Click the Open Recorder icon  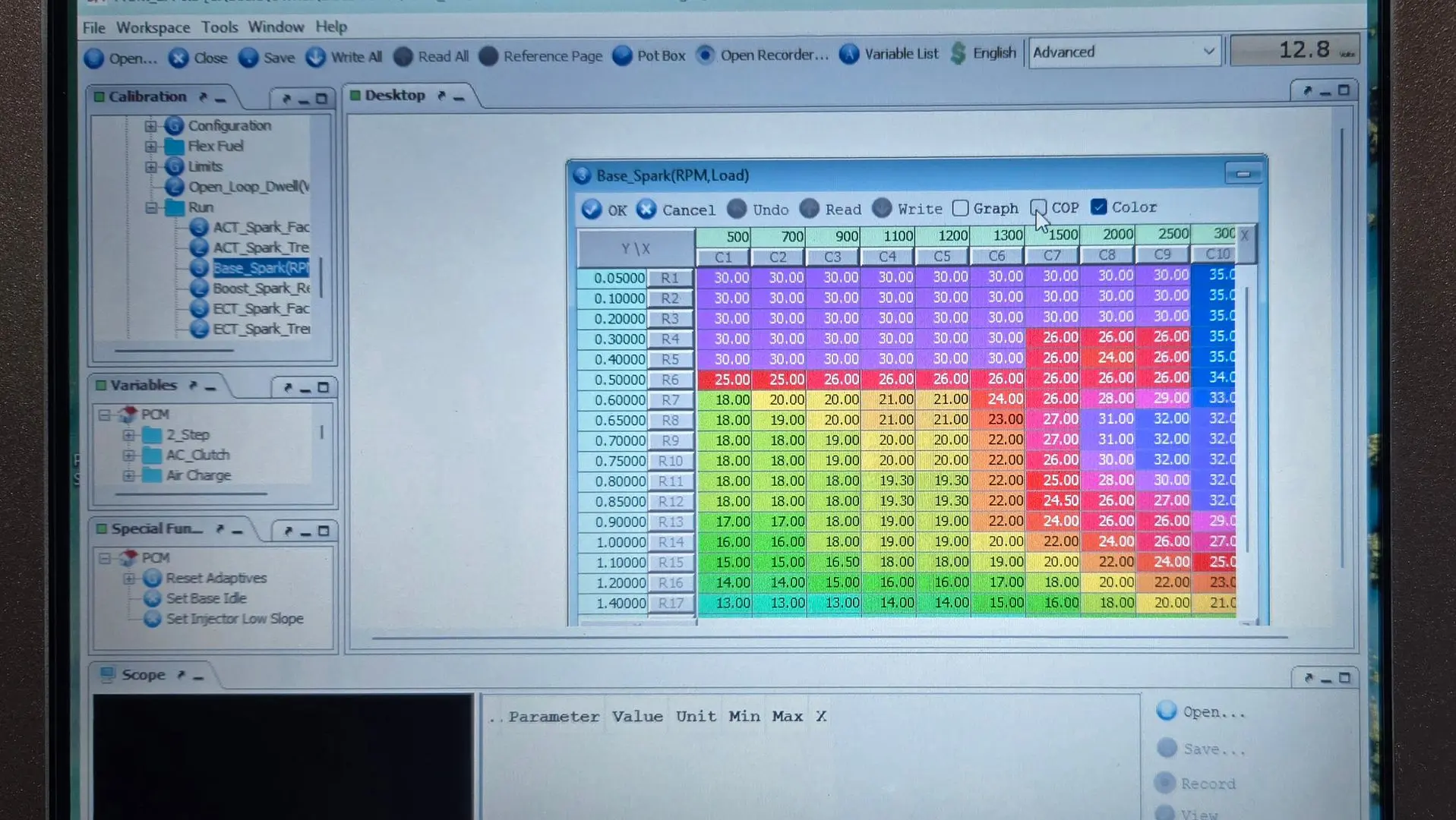point(706,55)
